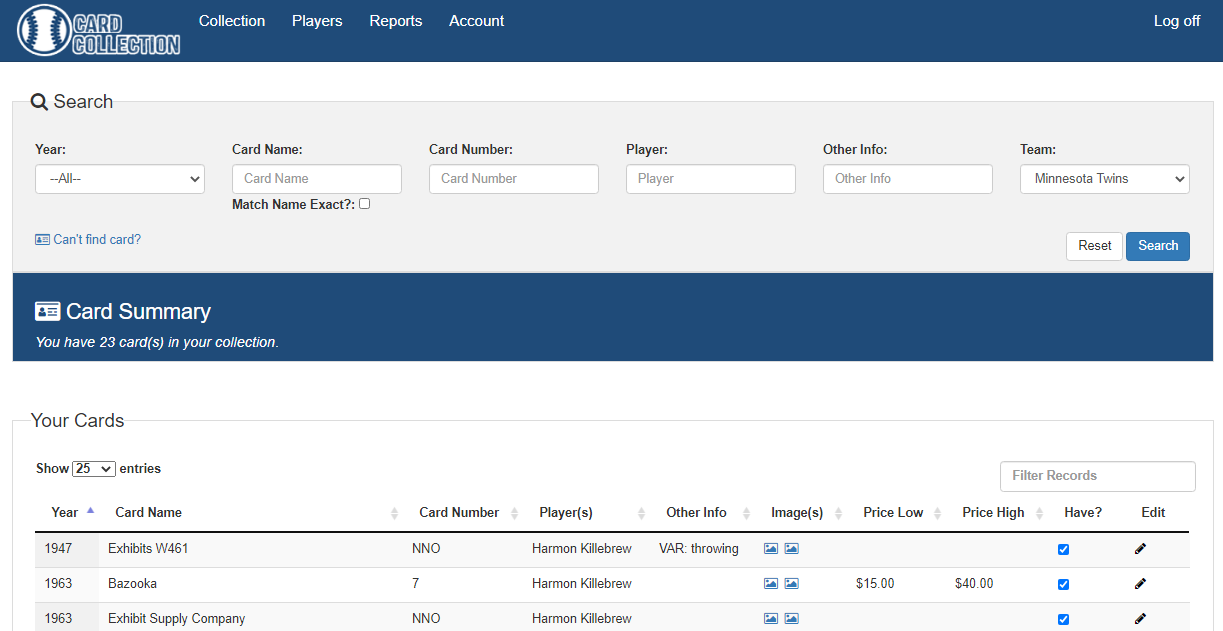The width and height of the screenshot is (1223, 631).
Task: Click the Filter Records input box
Action: tap(1097, 476)
